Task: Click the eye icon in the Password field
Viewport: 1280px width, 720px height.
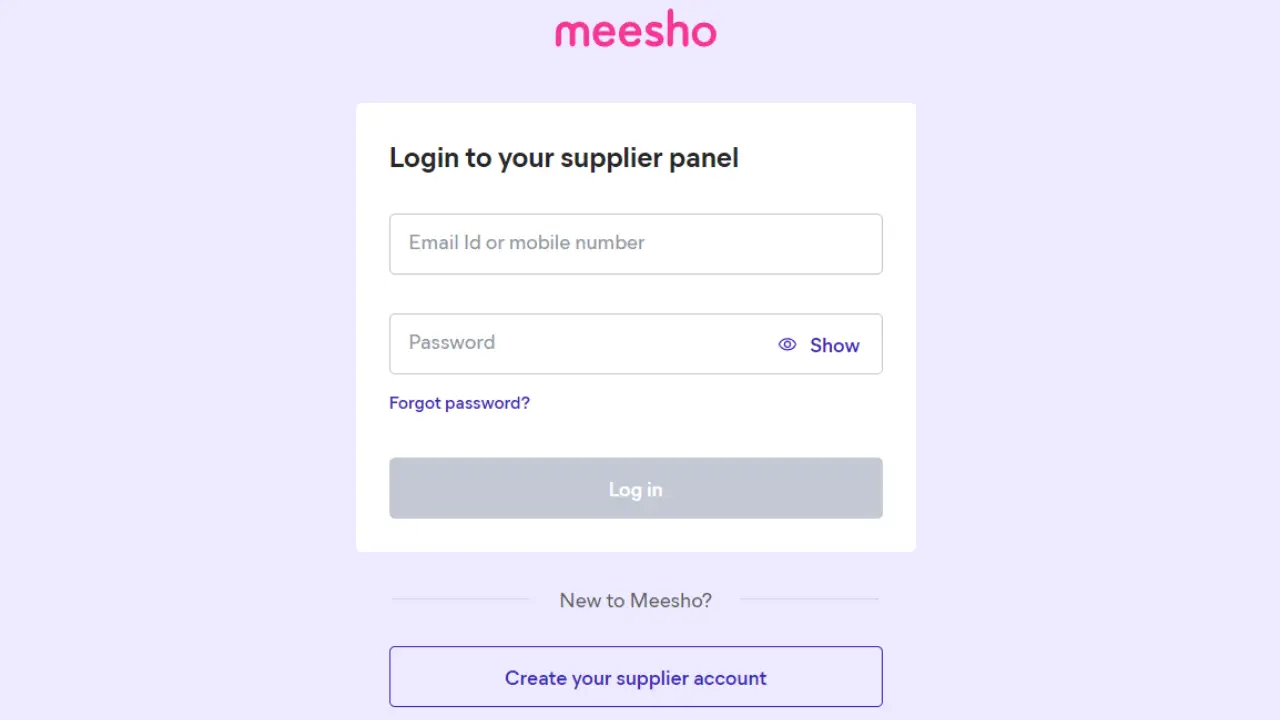Action: click(788, 344)
